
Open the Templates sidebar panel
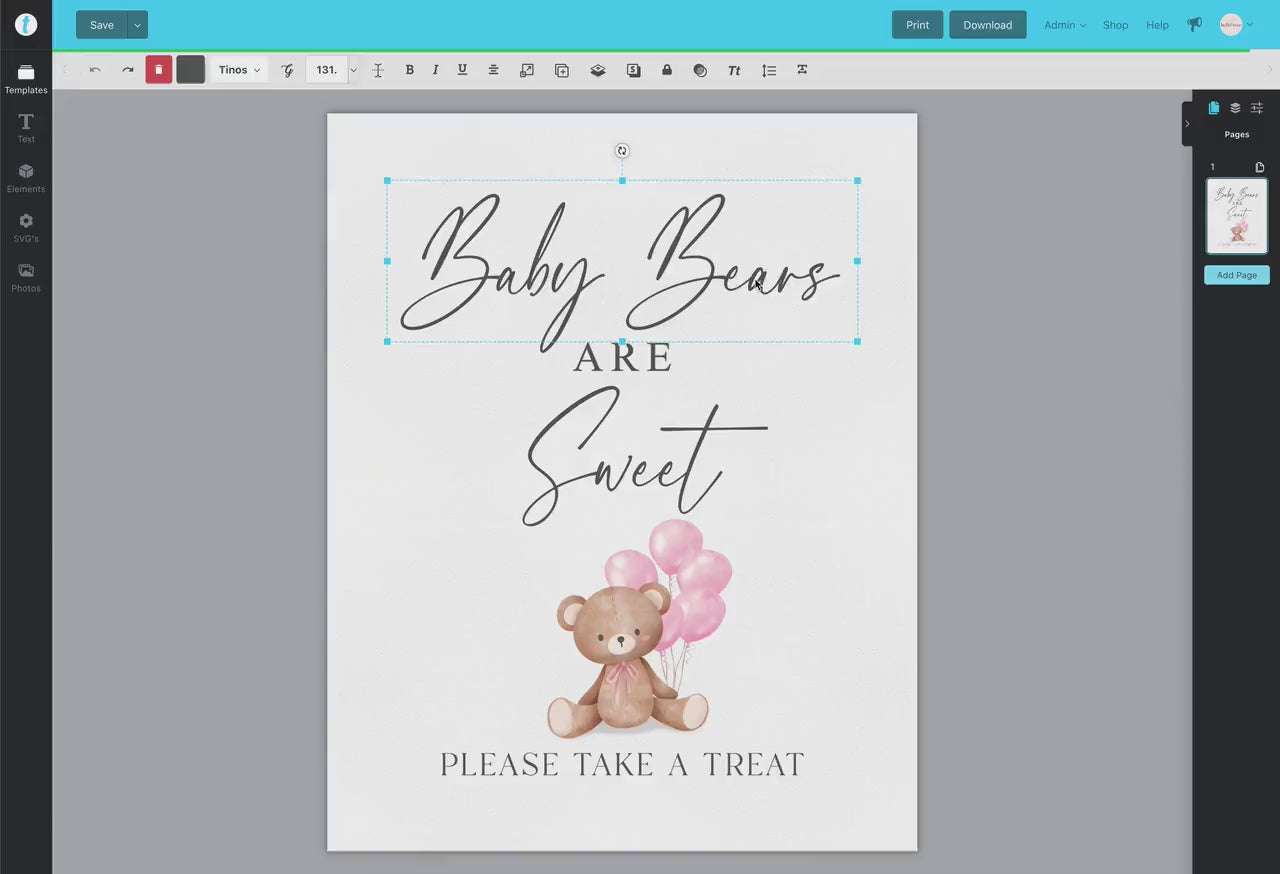tap(26, 79)
